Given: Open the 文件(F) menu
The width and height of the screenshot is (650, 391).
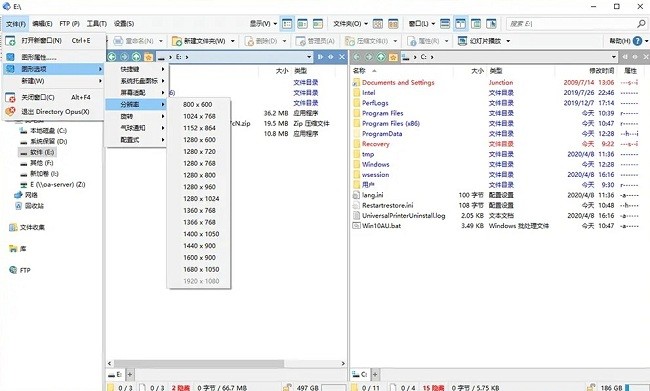Looking at the screenshot, I should (16, 24).
